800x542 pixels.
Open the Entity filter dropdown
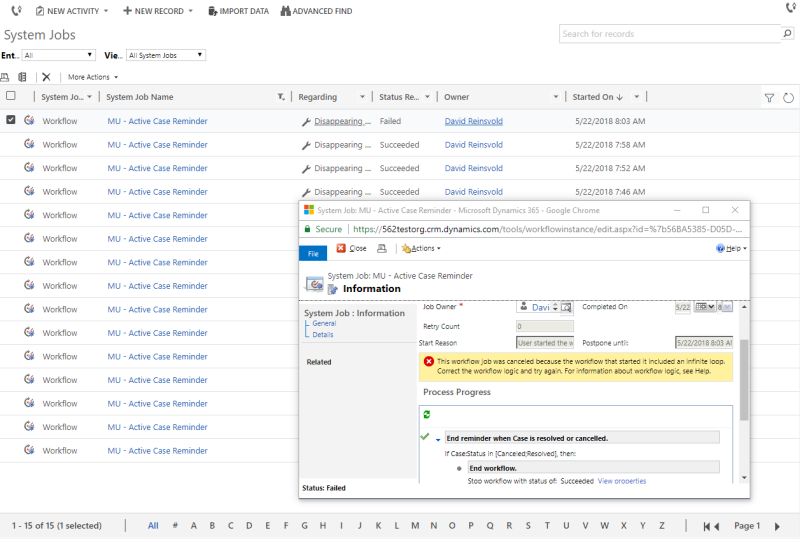[x=59, y=55]
